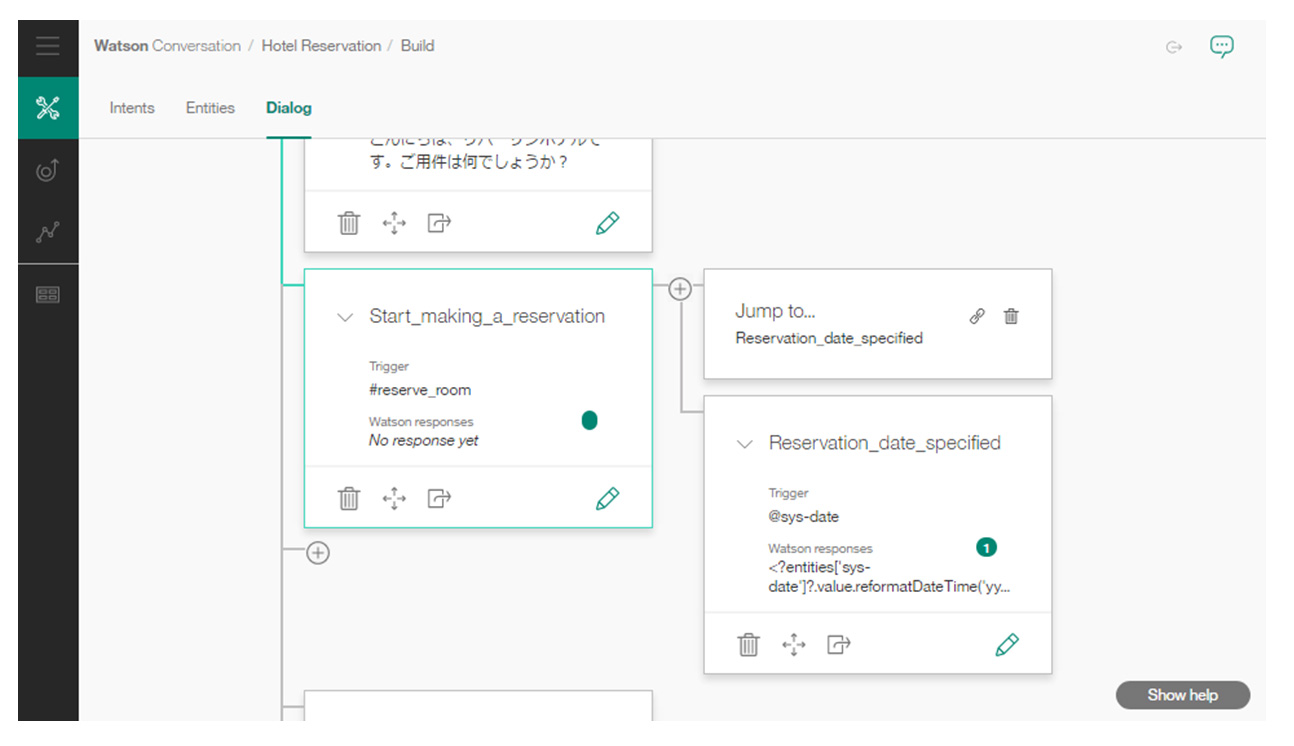This screenshot has width=1294, height=746.
Task: Open the deploy sidebar icon
Action: [47, 294]
